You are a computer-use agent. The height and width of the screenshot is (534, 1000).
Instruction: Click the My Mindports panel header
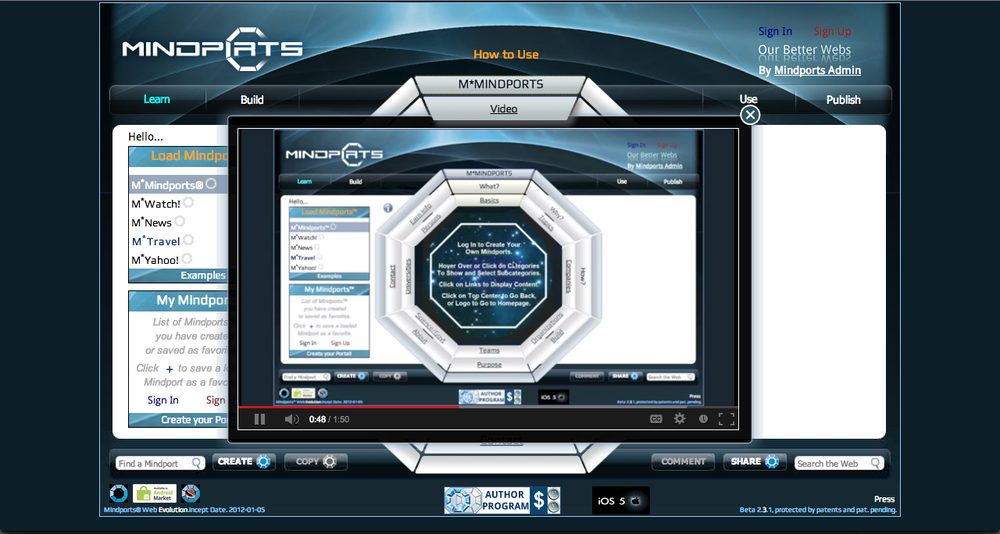coord(178,300)
